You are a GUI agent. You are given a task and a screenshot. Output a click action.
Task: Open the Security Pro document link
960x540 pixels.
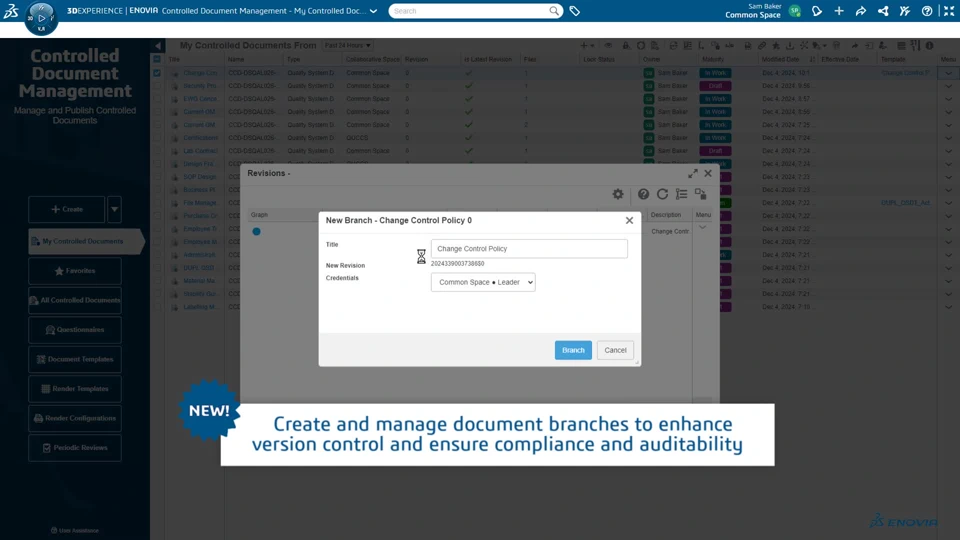(200, 86)
